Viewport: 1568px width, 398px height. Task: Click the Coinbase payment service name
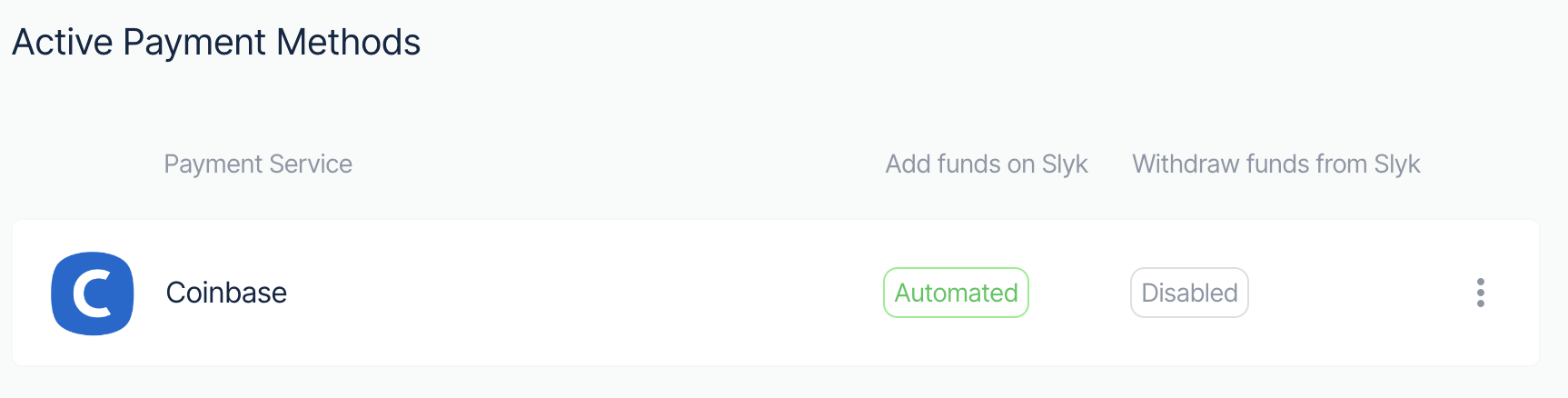[226, 293]
